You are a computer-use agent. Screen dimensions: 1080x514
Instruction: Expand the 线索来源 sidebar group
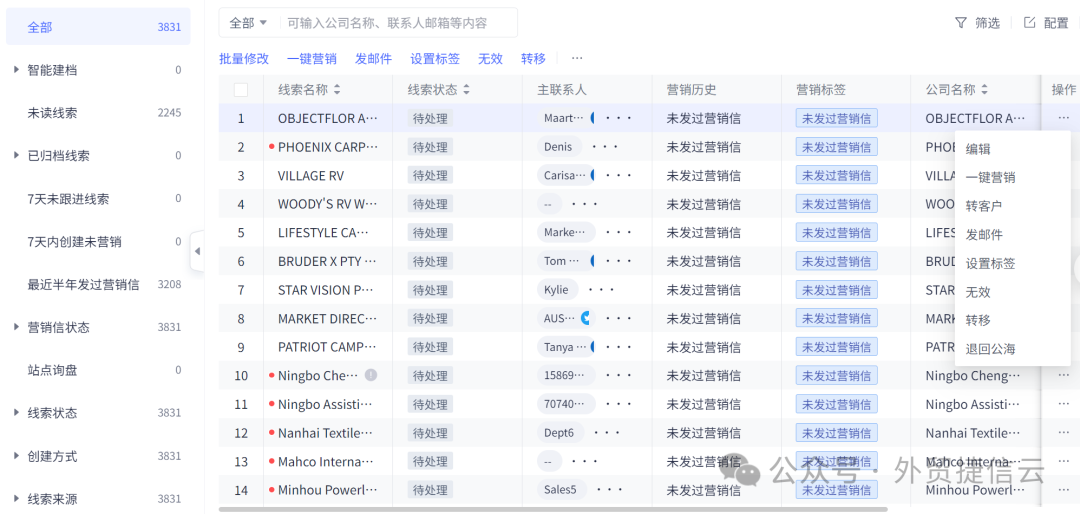point(17,499)
